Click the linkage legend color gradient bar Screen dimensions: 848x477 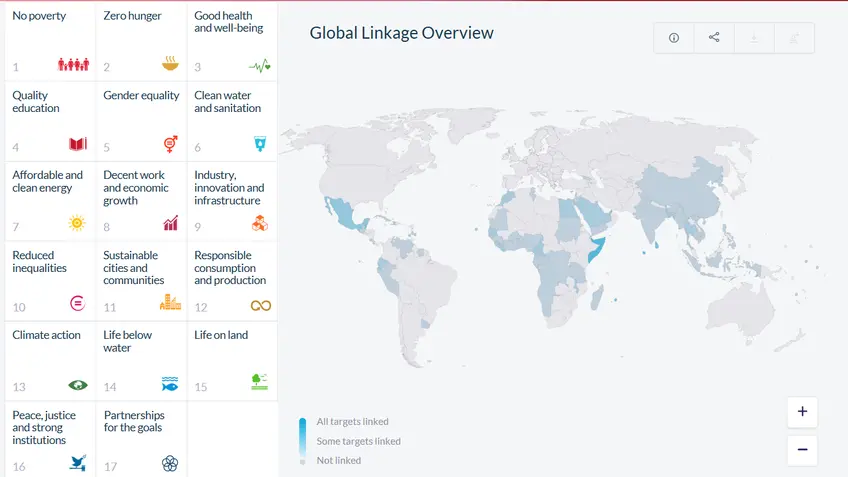pos(302,441)
